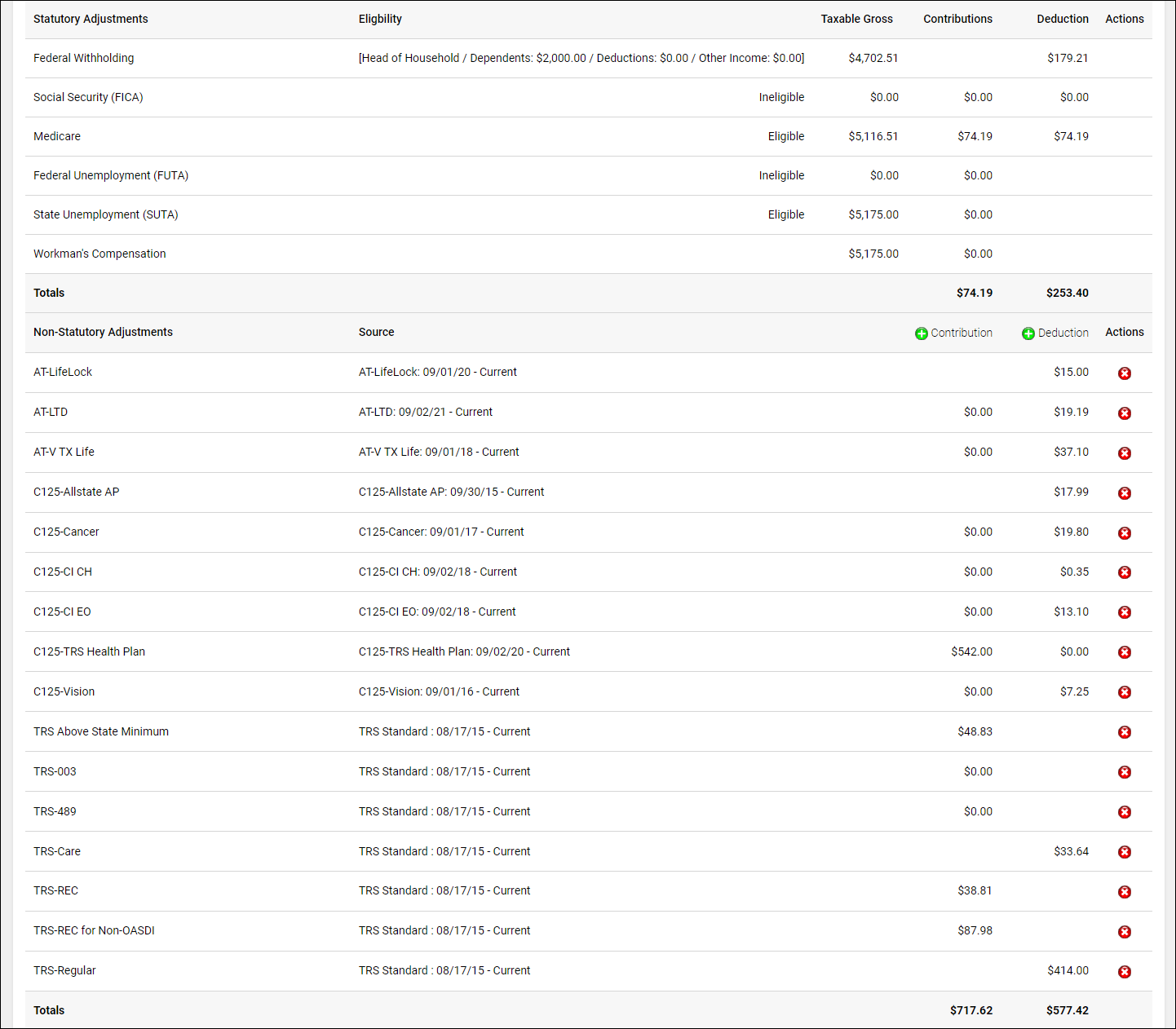Image resolution: width=1176 pixels, height=1029 pixels.
Task: Delete the TRS-Care adjustment
Action: click(1124, 852)
